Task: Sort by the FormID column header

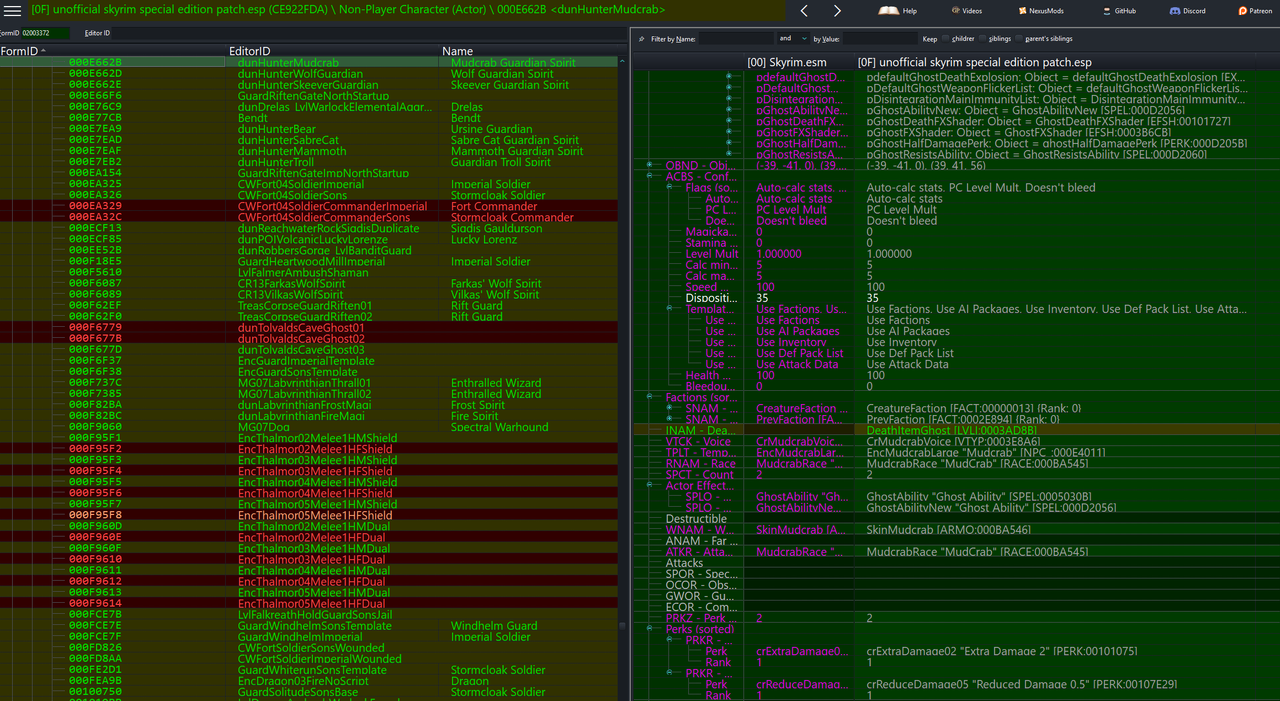Action: [114, 50]
